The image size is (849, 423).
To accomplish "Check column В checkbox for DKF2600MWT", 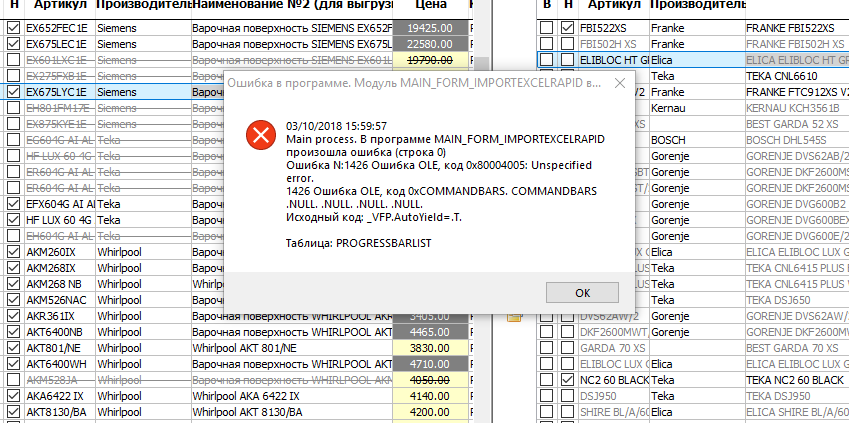I will tap(547, 332).
